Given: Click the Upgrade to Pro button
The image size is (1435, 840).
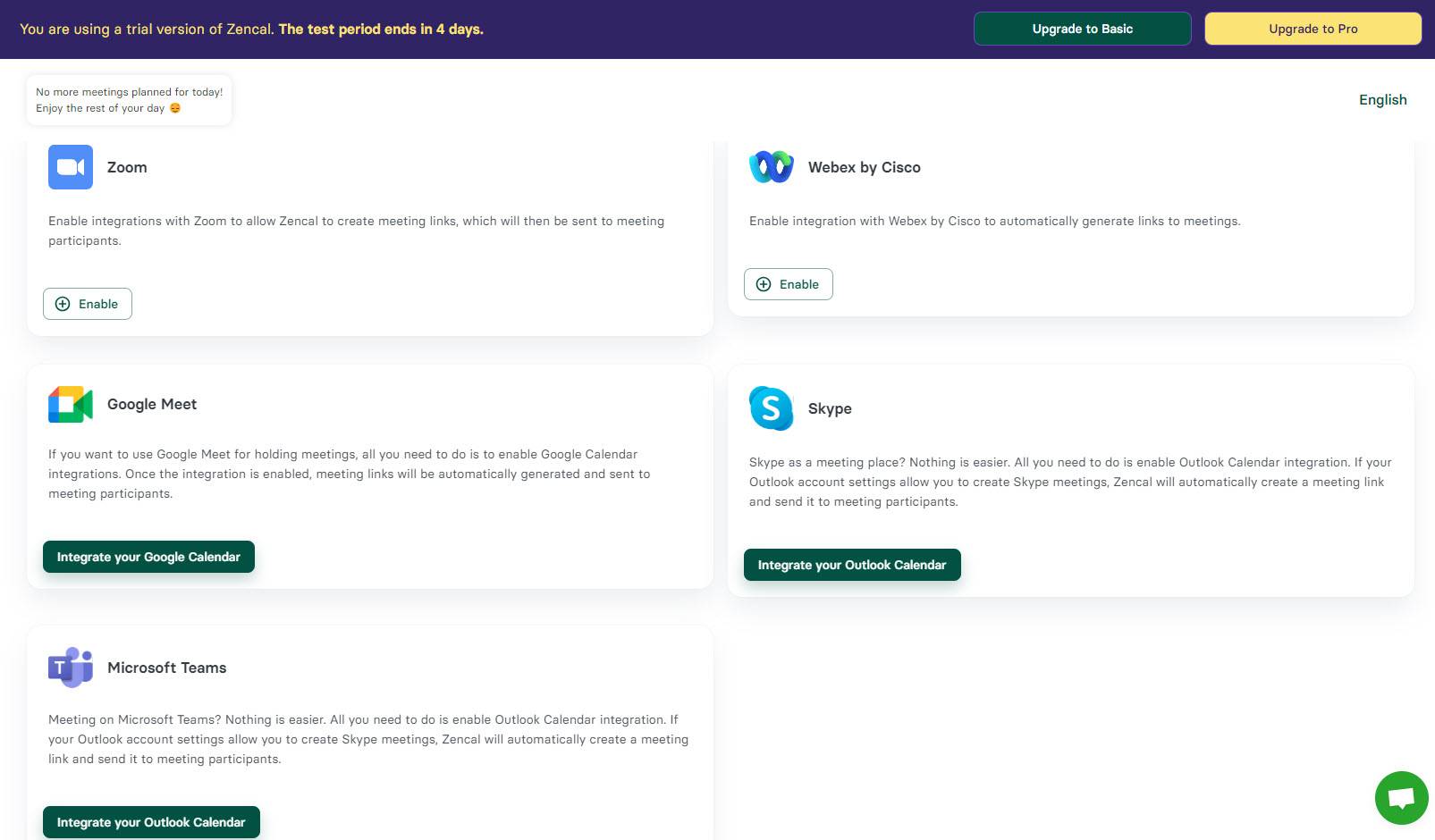Looking at the screenshot, I should (x=1313, y=28).
